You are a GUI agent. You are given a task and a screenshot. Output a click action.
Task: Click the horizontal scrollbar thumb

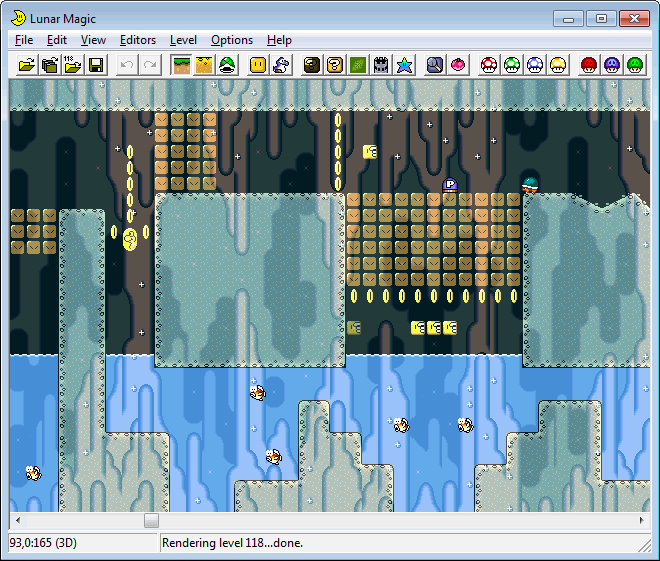[151, 521]
